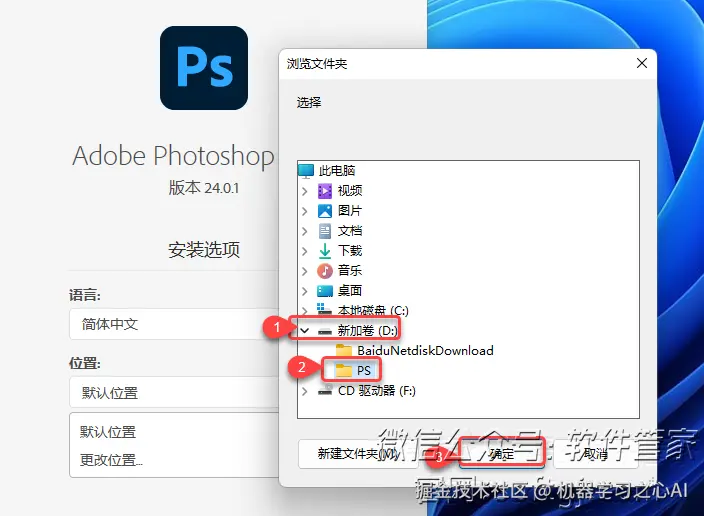Select 此电脑 in the folder tree
This screenshot has height=516, width=704.
pyautogui.click(x=337, y=171)
